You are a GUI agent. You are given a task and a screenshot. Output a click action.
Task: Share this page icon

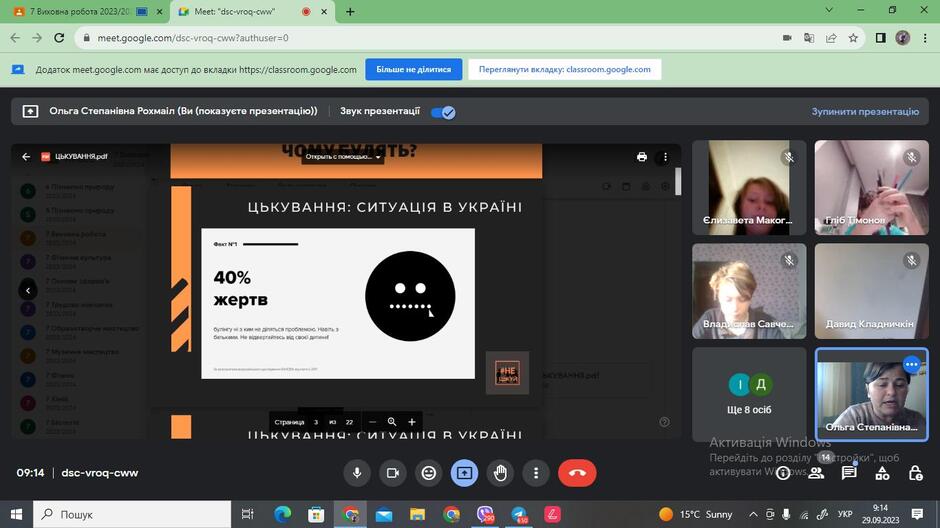(x=831, y=38)
